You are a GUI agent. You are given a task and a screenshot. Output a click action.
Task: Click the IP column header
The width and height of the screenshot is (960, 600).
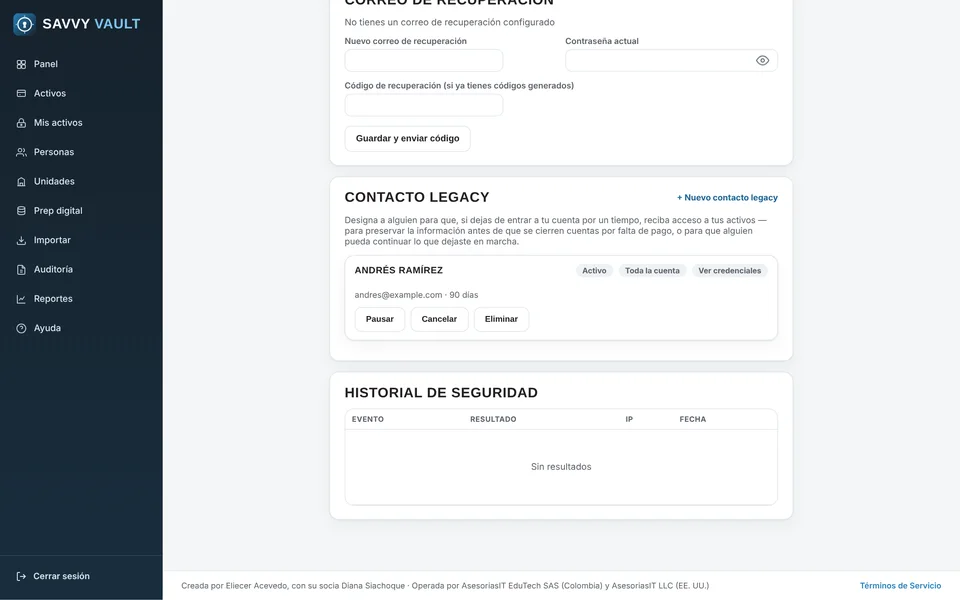coord(629,419)
